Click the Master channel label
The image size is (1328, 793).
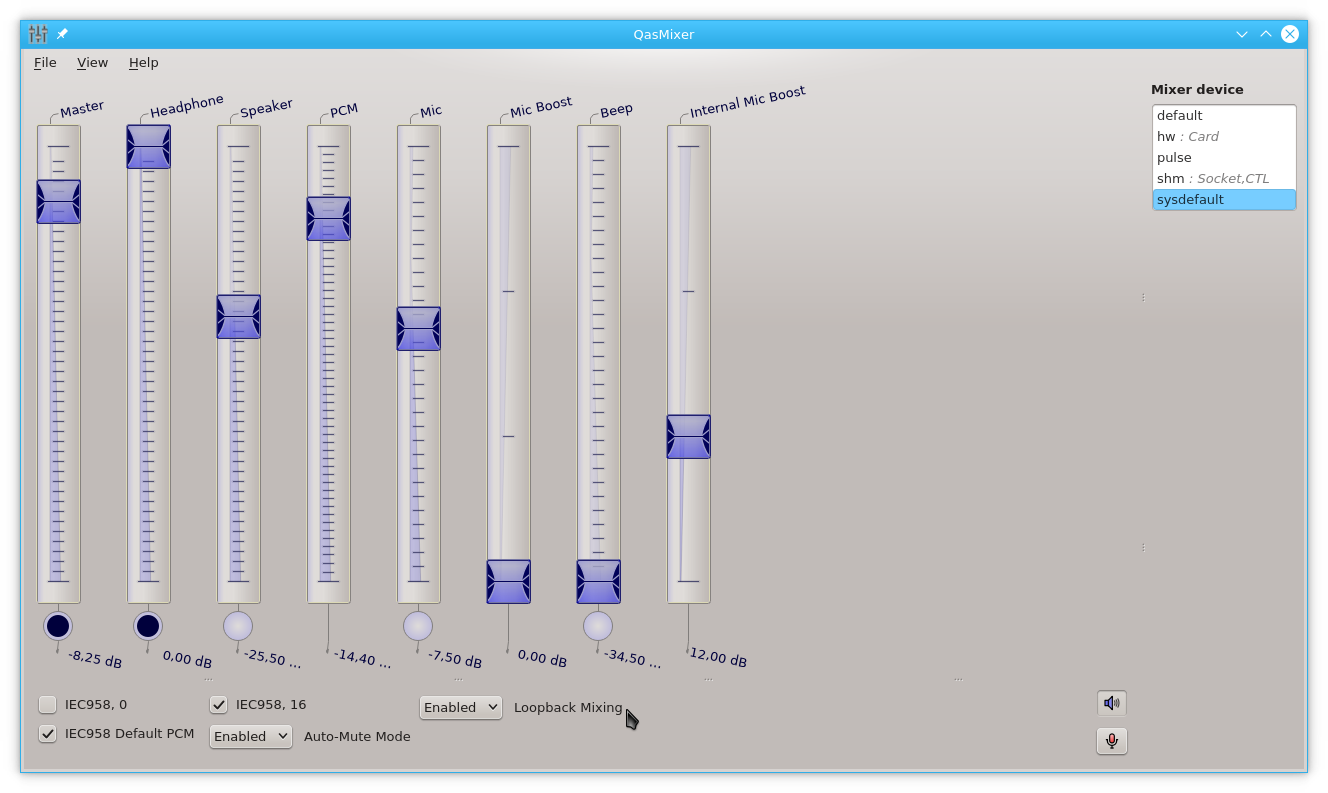[x=82, y=109]
